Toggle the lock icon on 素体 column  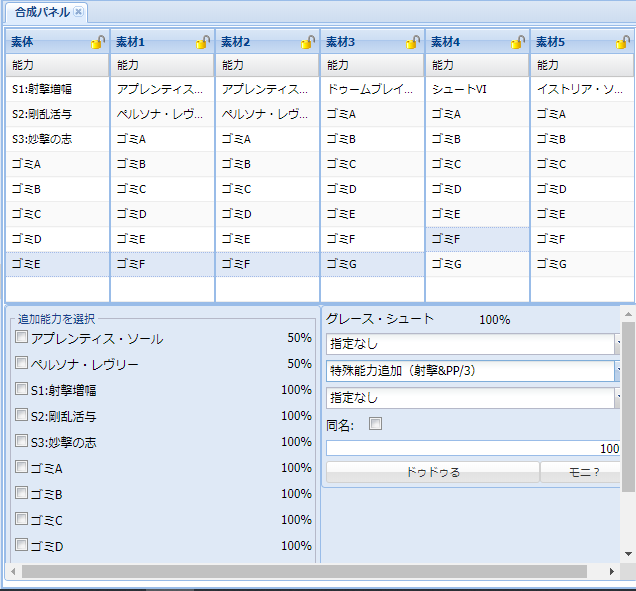(98, 42)
